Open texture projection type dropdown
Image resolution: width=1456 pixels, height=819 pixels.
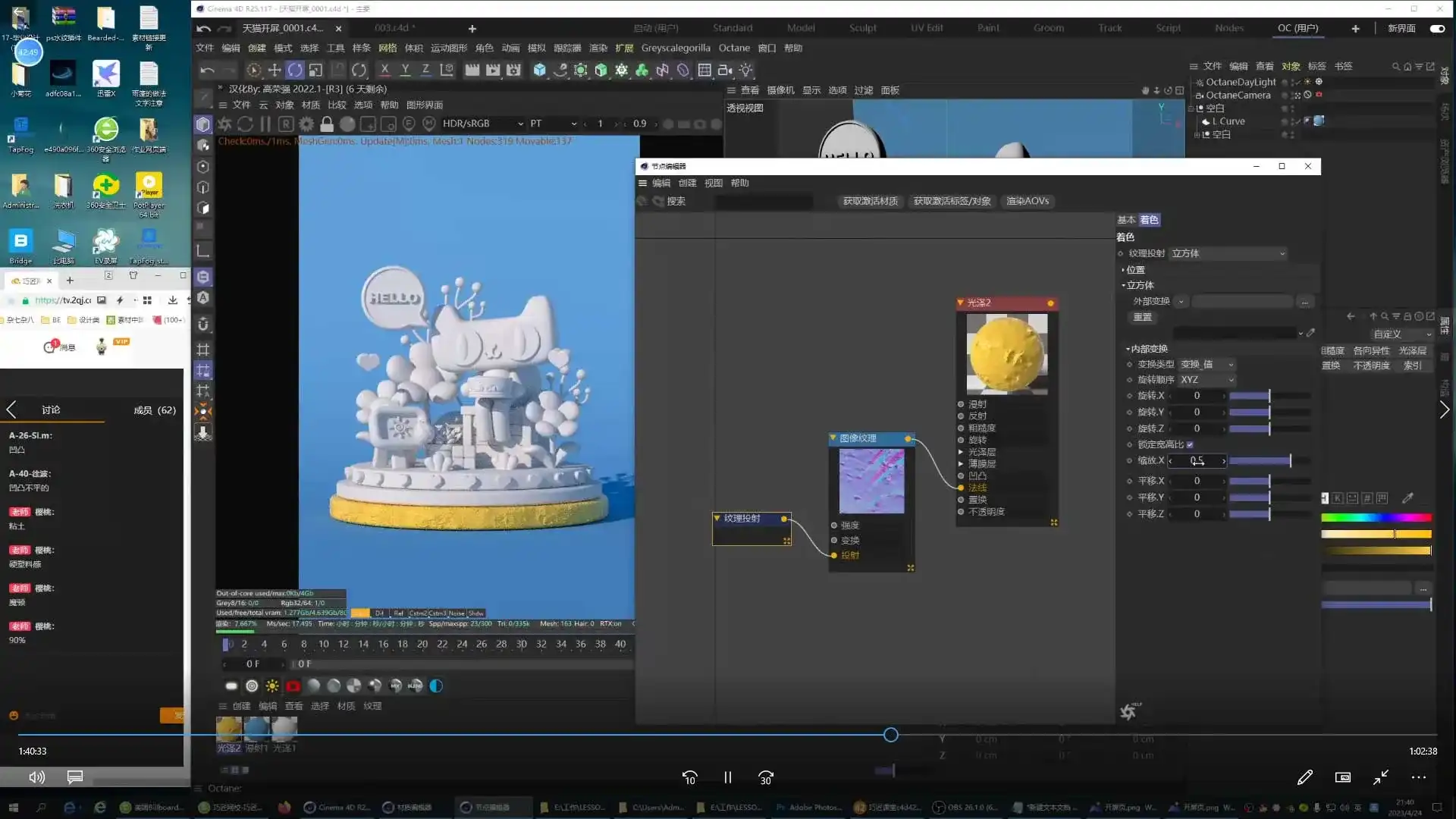pos(1228,253)
